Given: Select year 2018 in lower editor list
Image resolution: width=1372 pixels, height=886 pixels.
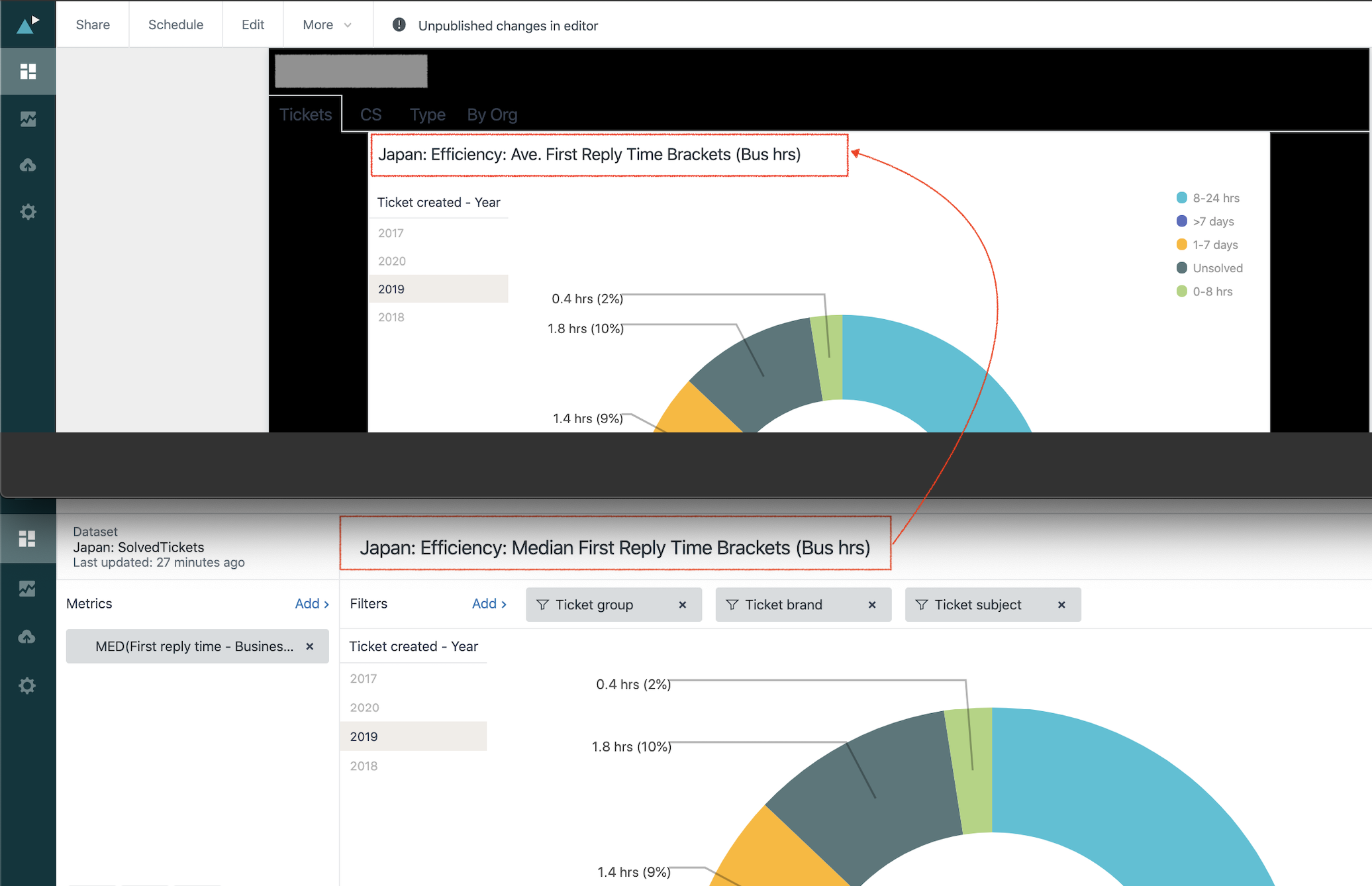Looking at the screenshot, I should coord(364,765).
